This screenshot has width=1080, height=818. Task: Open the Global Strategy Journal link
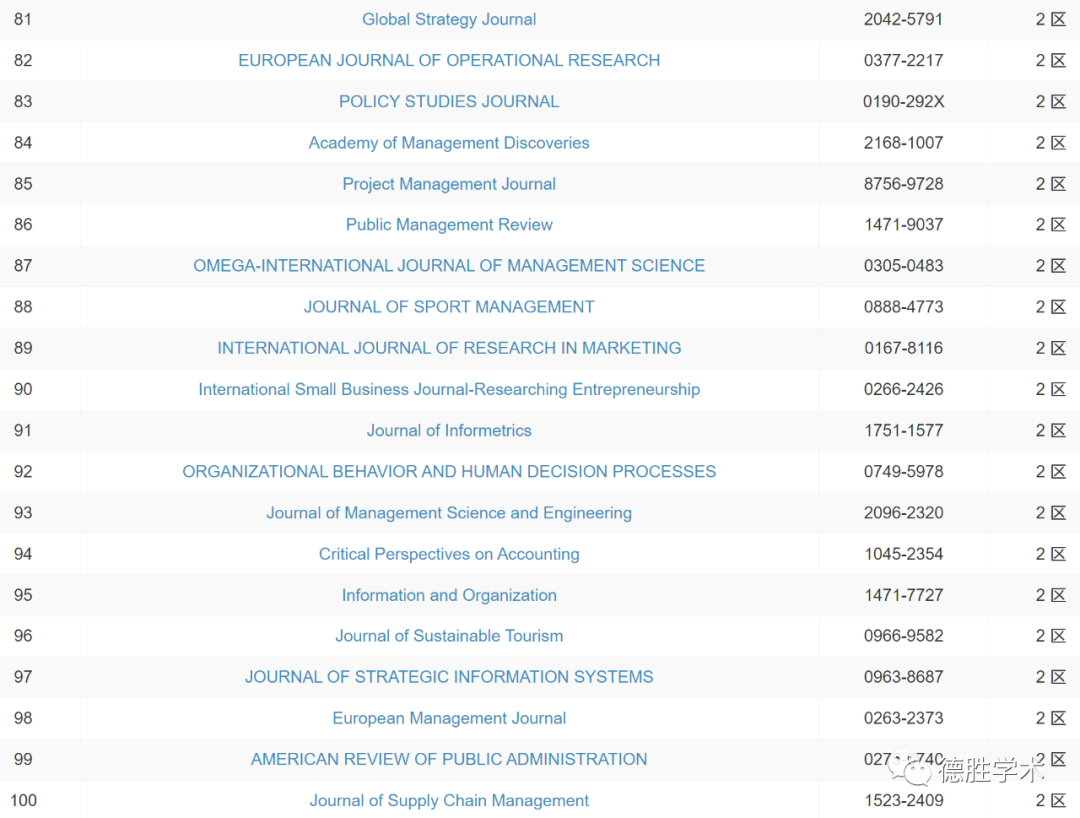(449, 19)
